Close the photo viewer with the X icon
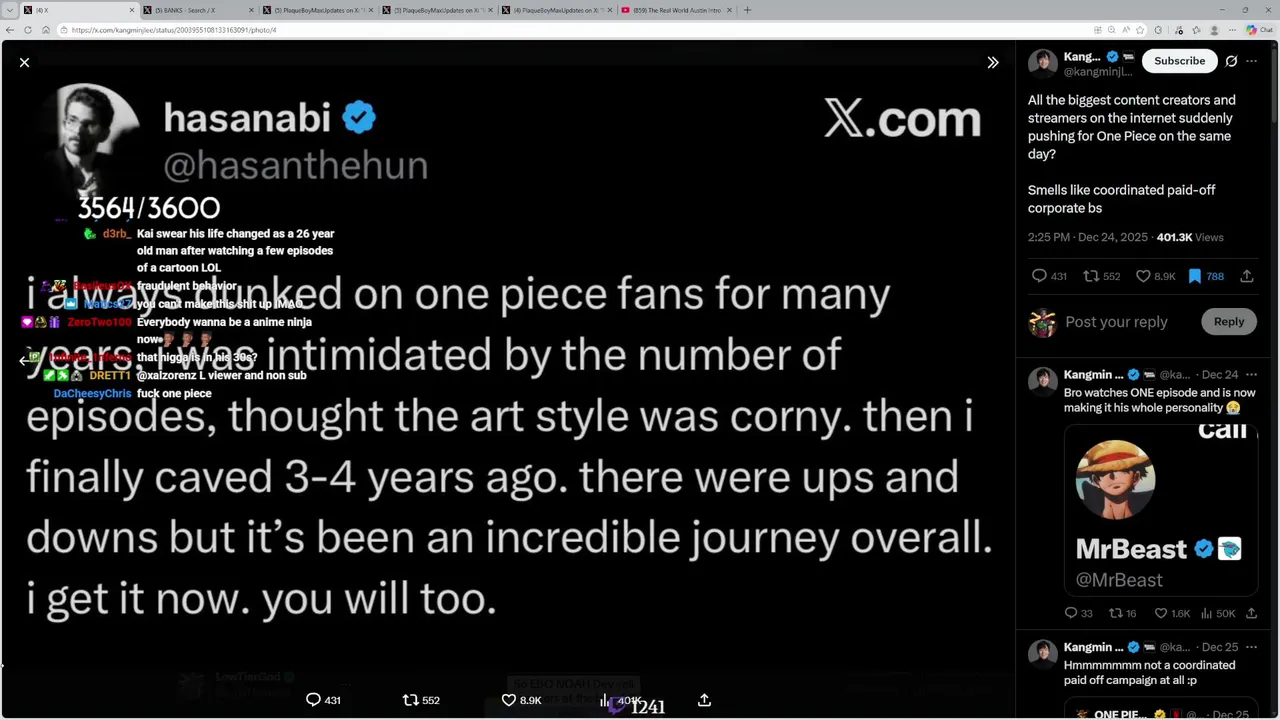The width and height of the screenshot is (1280, 720). [x=24, y=62]
